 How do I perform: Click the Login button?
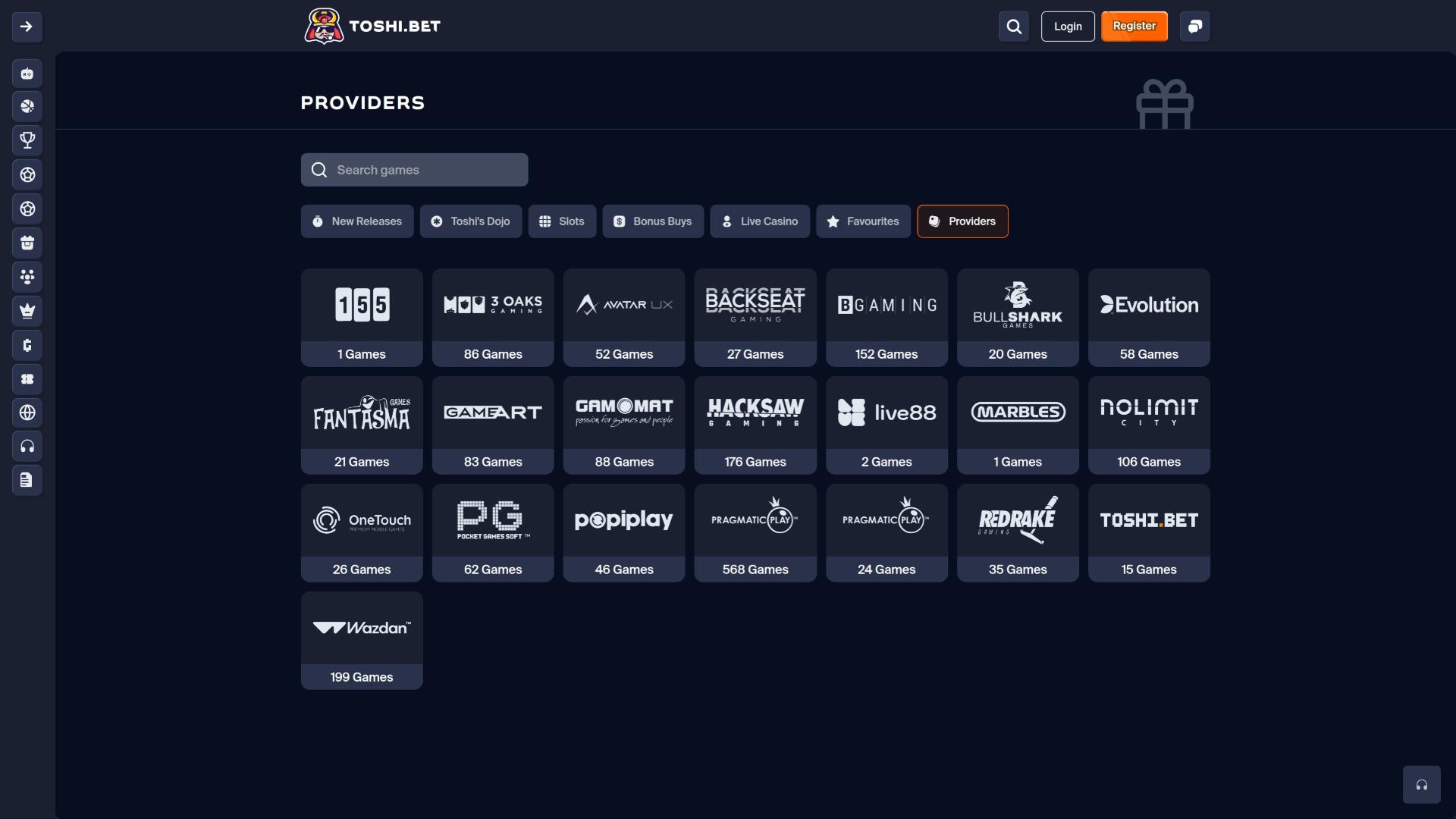[x=1068, y=27]
